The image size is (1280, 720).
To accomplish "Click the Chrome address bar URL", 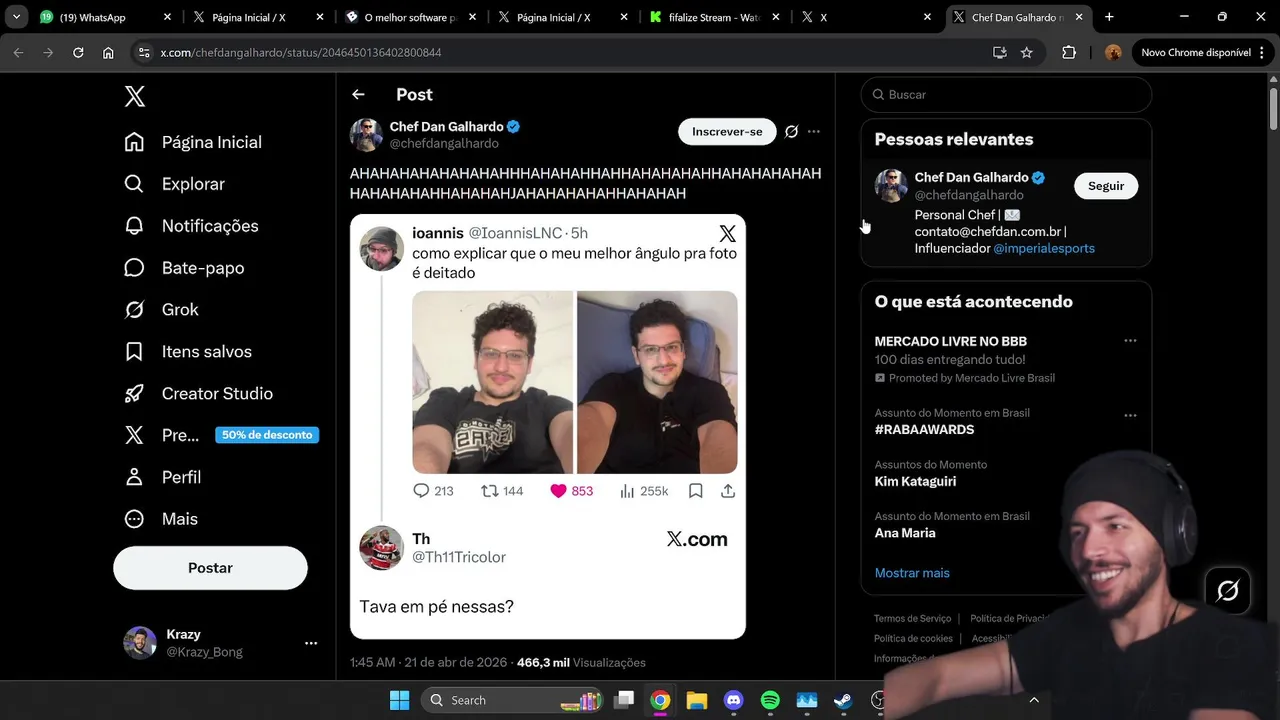I will coord(301,52).
